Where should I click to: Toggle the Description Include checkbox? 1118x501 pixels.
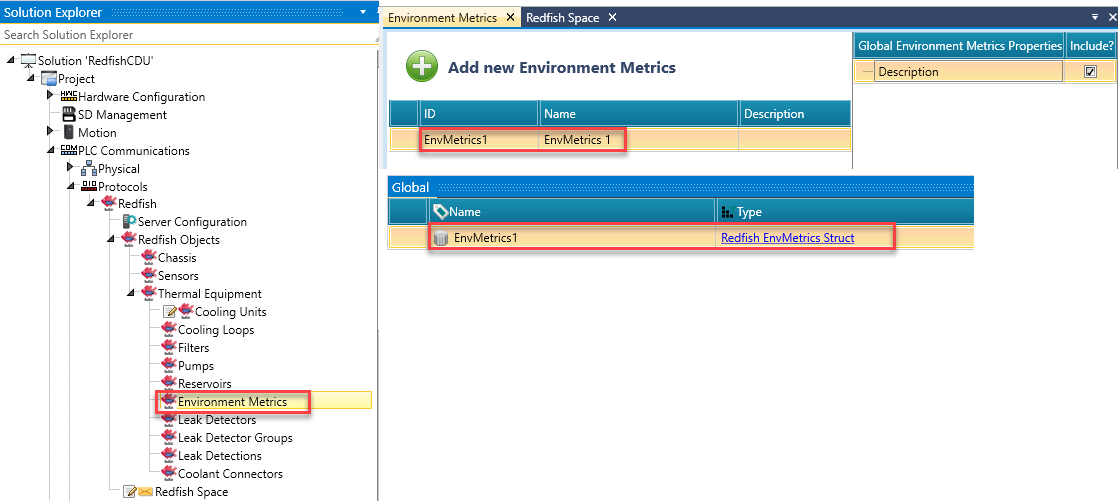pyautogui.click(x=1090, y=72)
